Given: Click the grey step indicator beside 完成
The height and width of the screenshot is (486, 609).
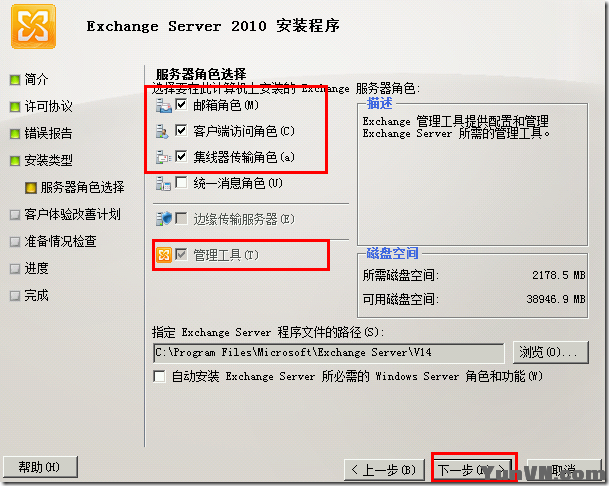Looking at the screenshot, I should (x=15, y=296).
